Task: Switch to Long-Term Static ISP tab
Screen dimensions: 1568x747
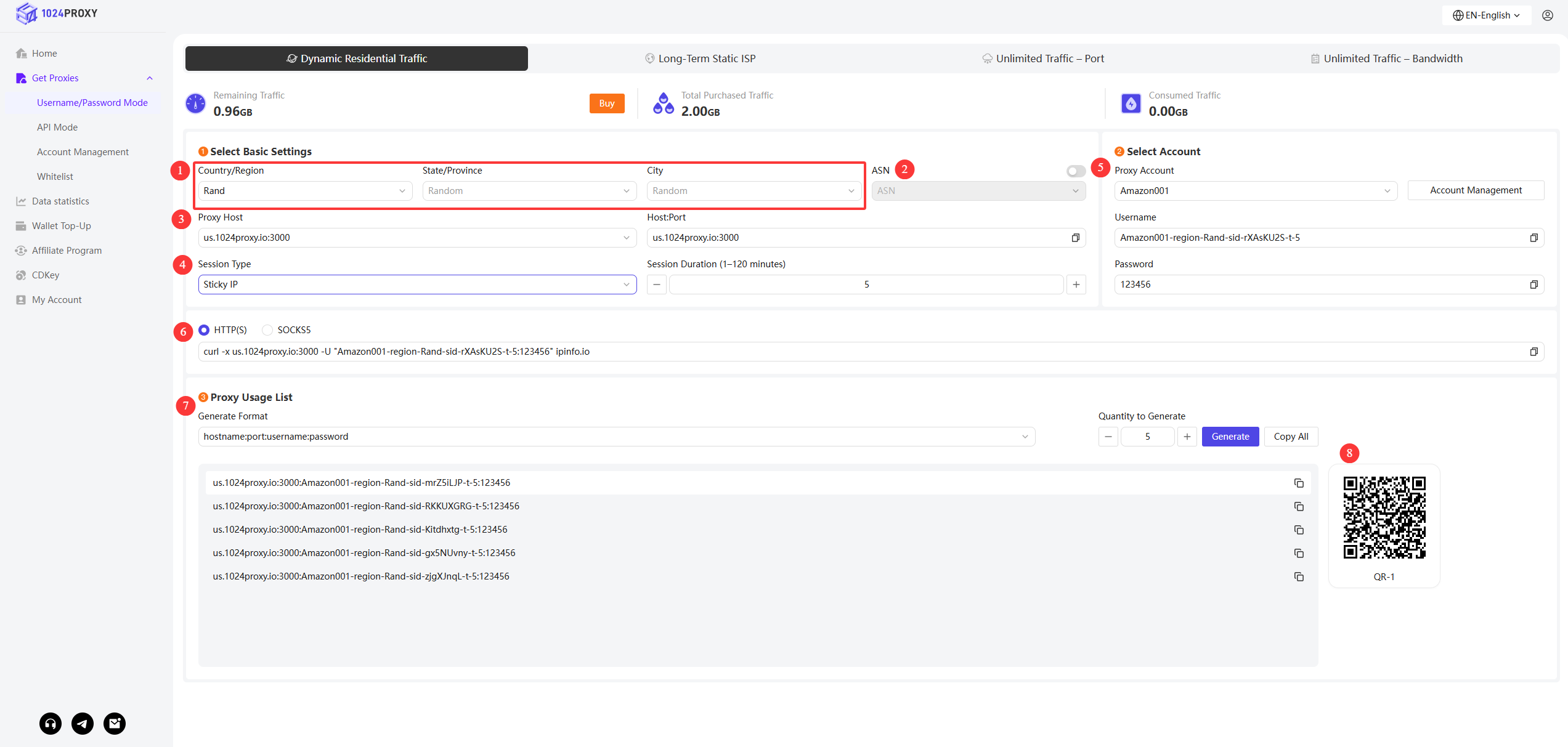Action: [x=701, y=59]
